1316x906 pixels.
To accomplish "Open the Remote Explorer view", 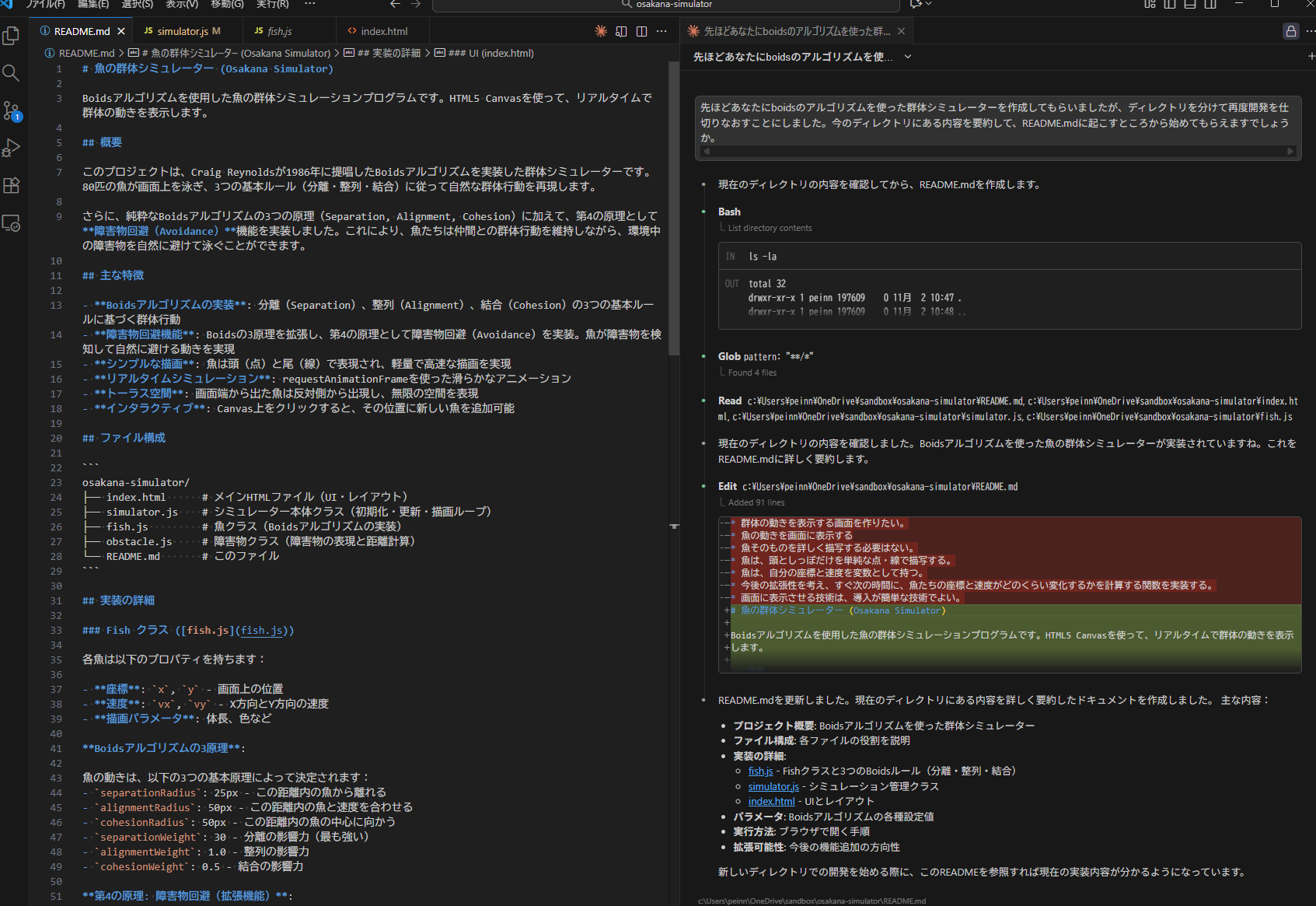I will 12,223.
